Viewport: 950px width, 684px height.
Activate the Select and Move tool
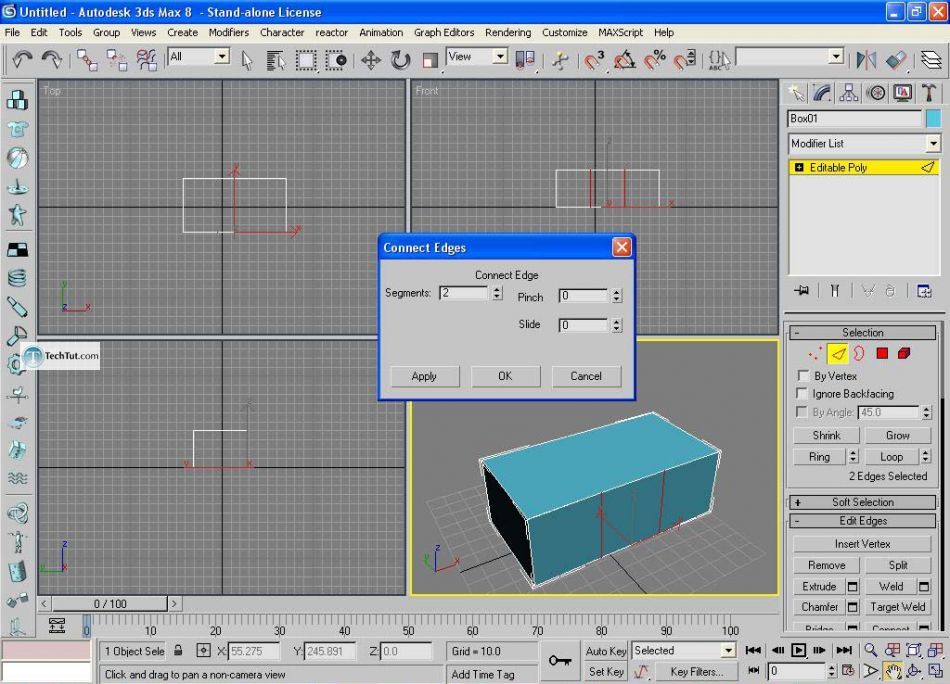[371, 60]
